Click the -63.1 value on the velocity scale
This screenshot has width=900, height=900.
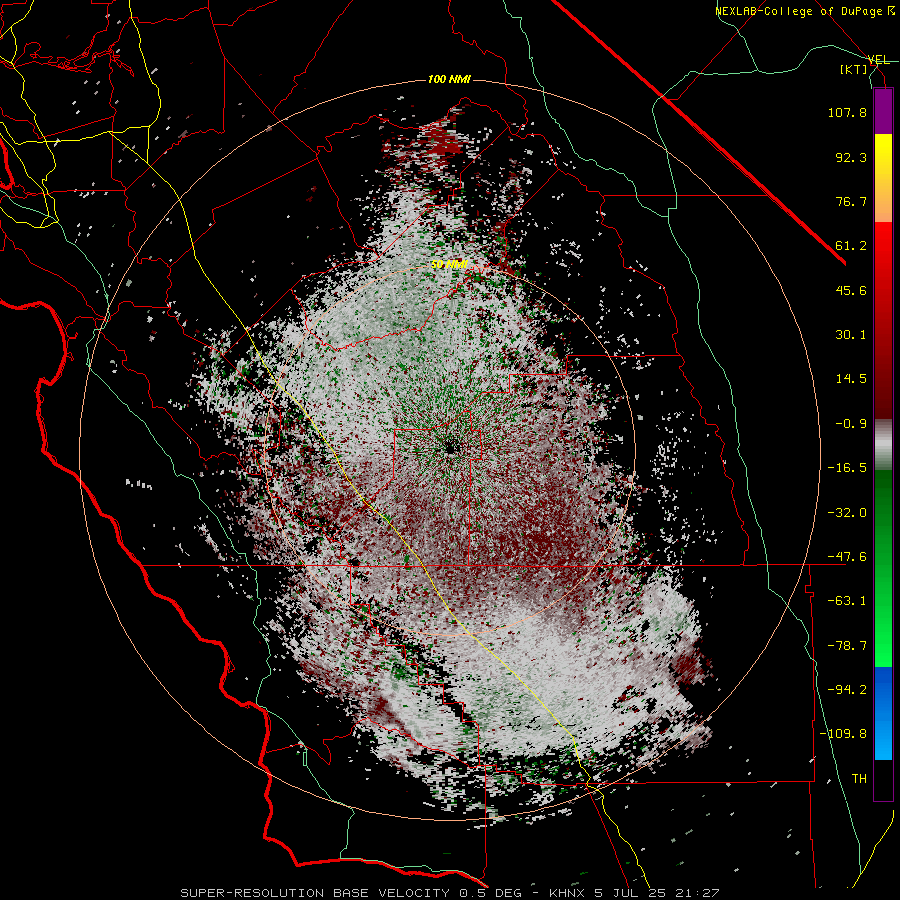tap(847, 601)
